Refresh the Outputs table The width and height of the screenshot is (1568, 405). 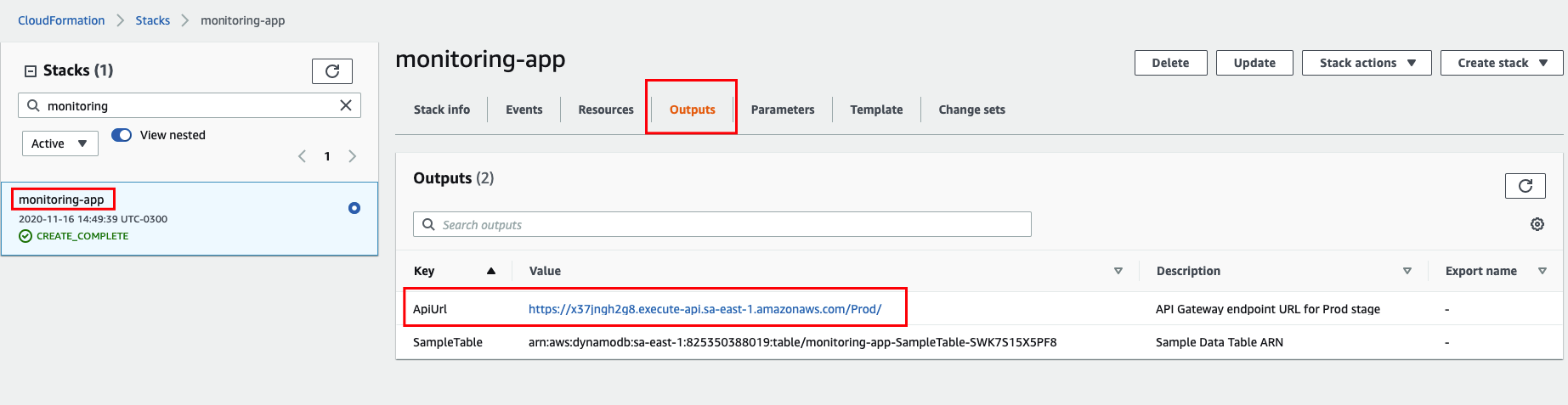(1526, 185)
